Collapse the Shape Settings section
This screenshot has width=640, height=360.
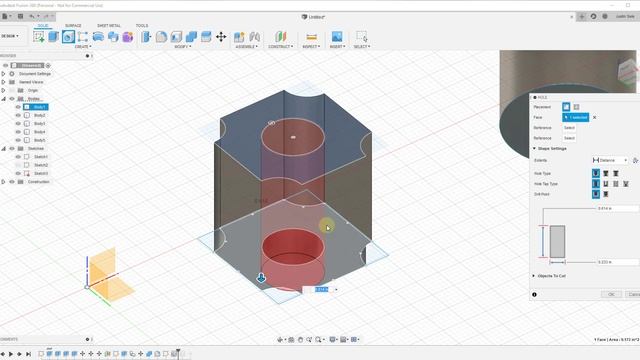click(x=534, y=149)
